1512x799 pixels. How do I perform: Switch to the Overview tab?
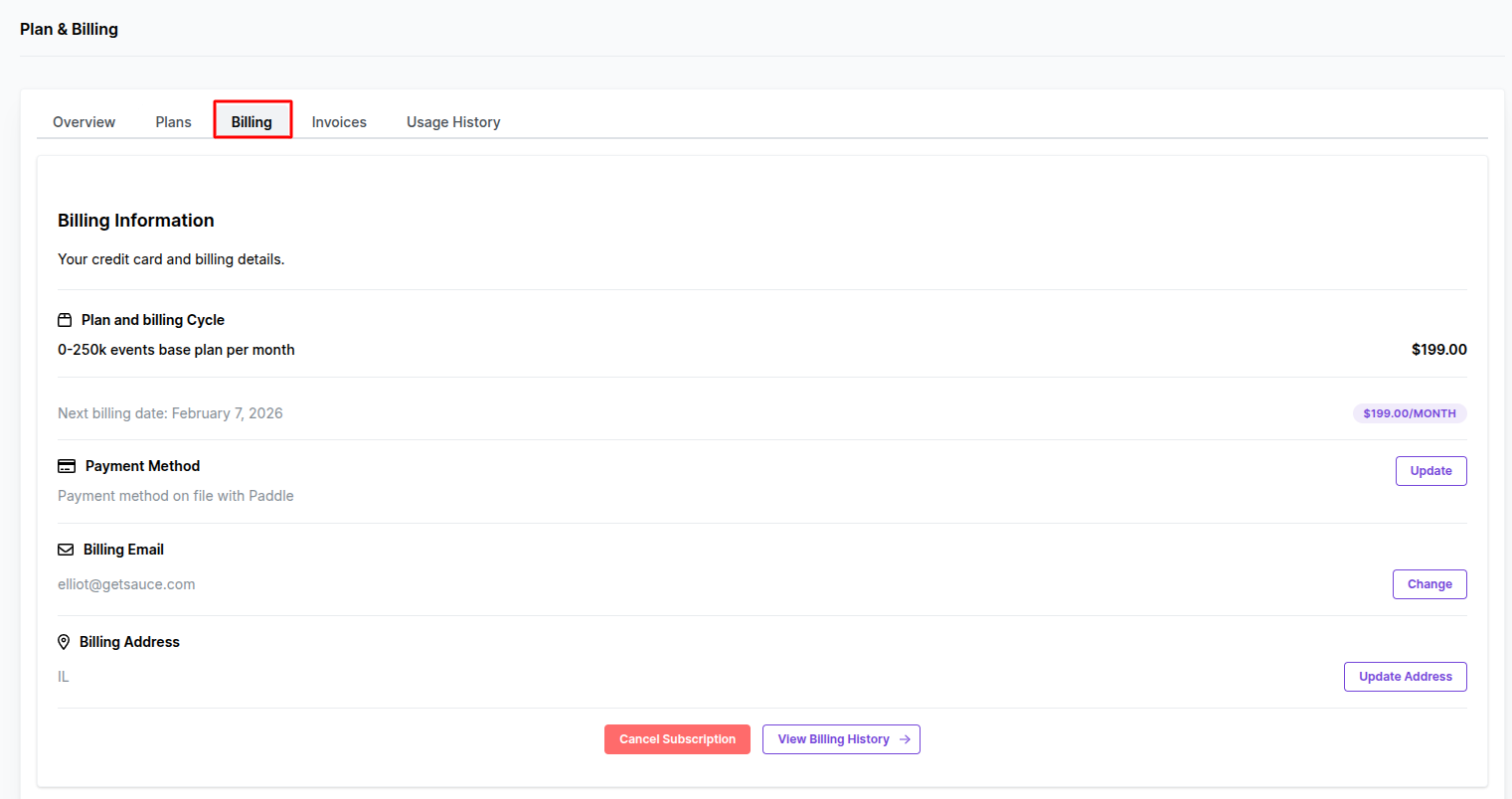point(84,122)
